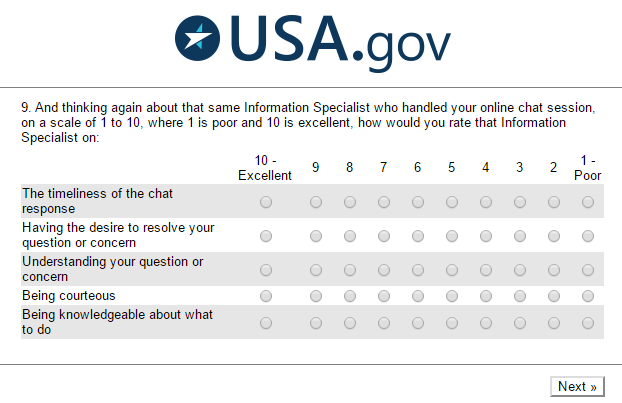Rate being courteous as 3
622x403 pixels.
point(520,296)
